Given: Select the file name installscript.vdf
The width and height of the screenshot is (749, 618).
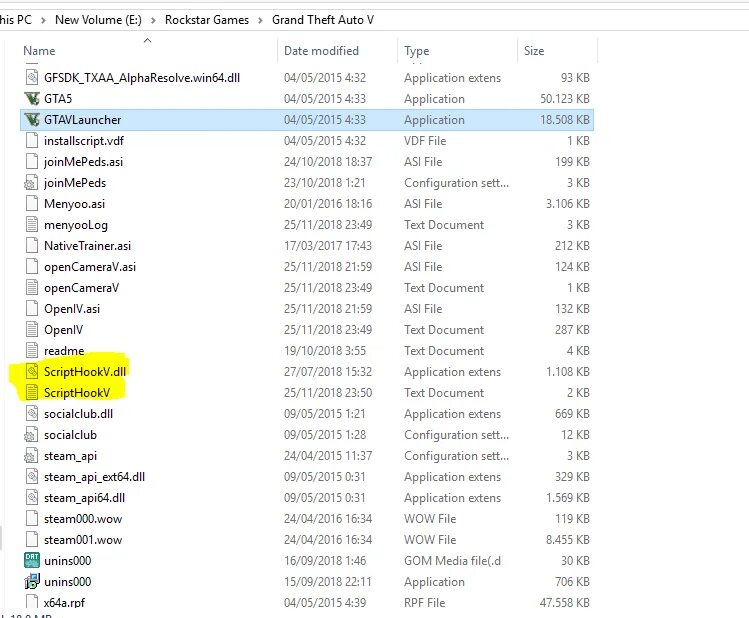Looking at the screenshot, I should [84, 141].
